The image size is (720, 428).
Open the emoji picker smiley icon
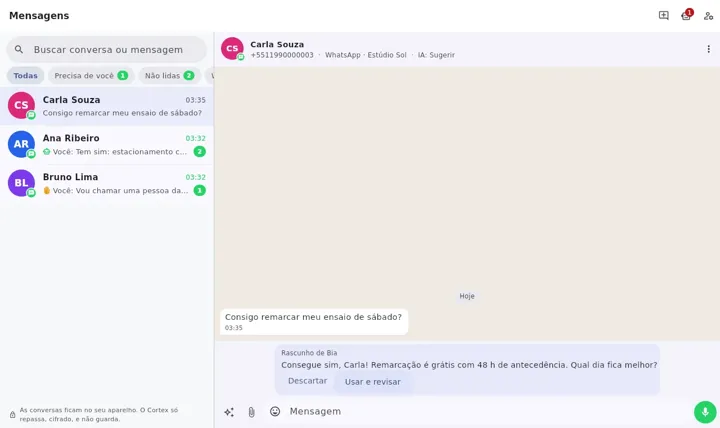pos(275,411)
